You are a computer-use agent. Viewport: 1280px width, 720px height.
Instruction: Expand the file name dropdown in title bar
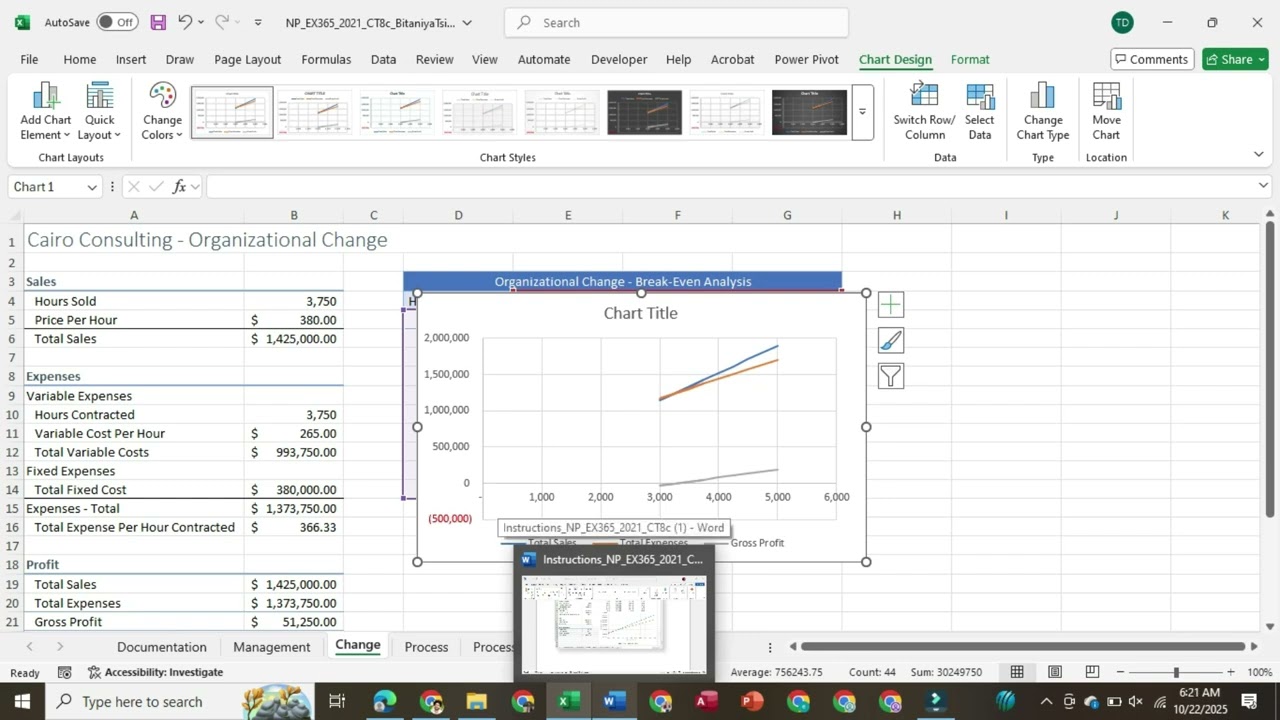[467, 22]
